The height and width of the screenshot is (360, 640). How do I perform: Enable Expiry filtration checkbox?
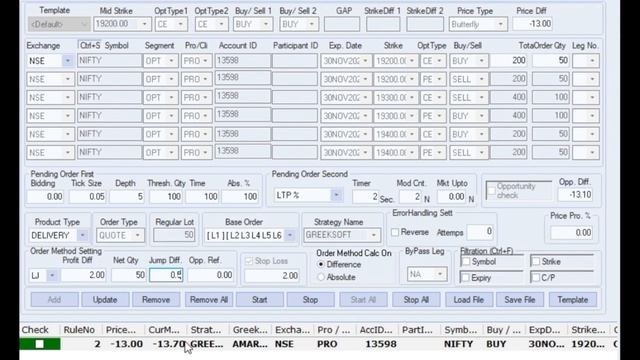click(x=465, y=278)
